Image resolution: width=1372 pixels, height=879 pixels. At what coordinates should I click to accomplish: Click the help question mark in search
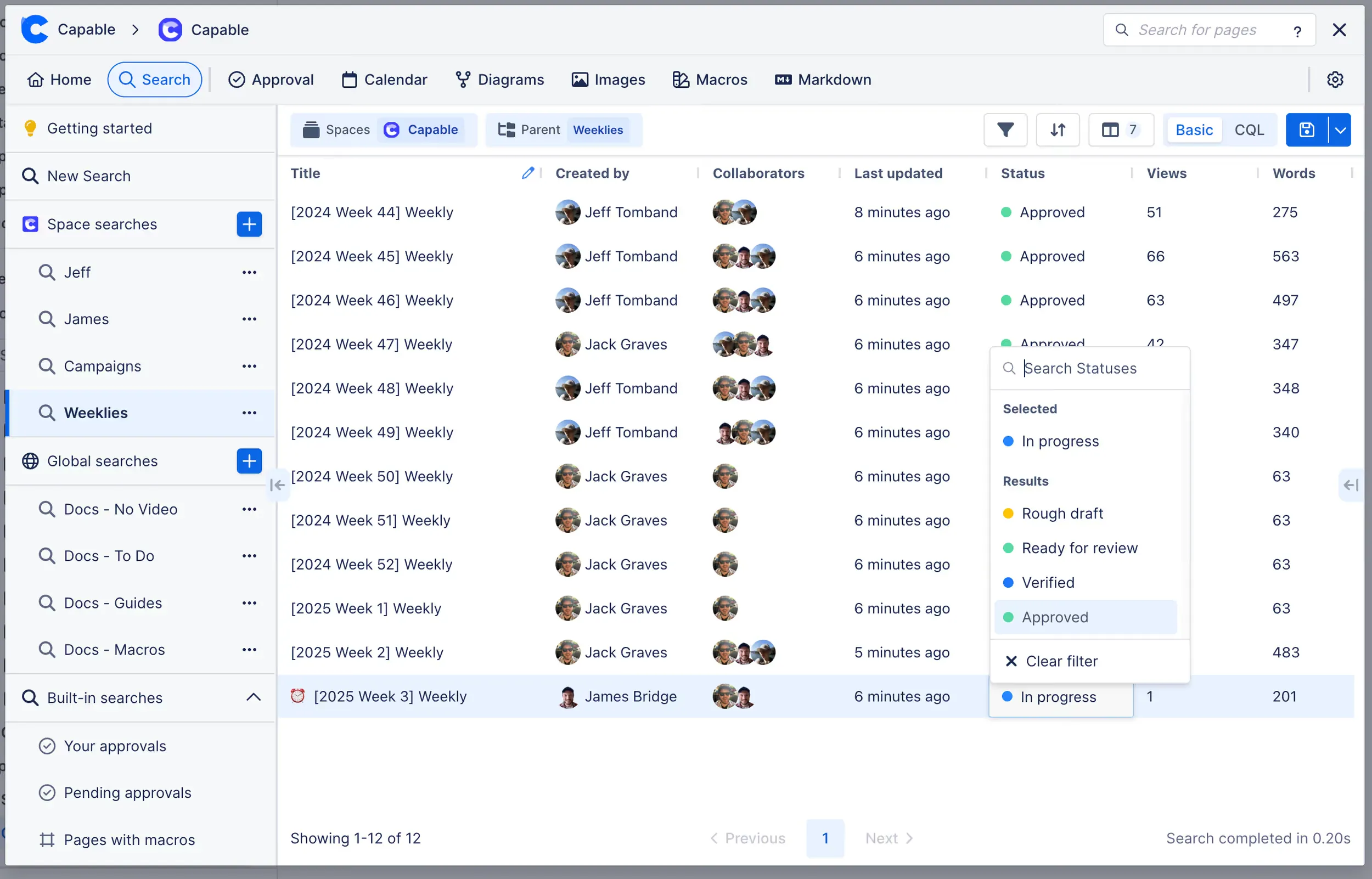tap(1297, 31)
